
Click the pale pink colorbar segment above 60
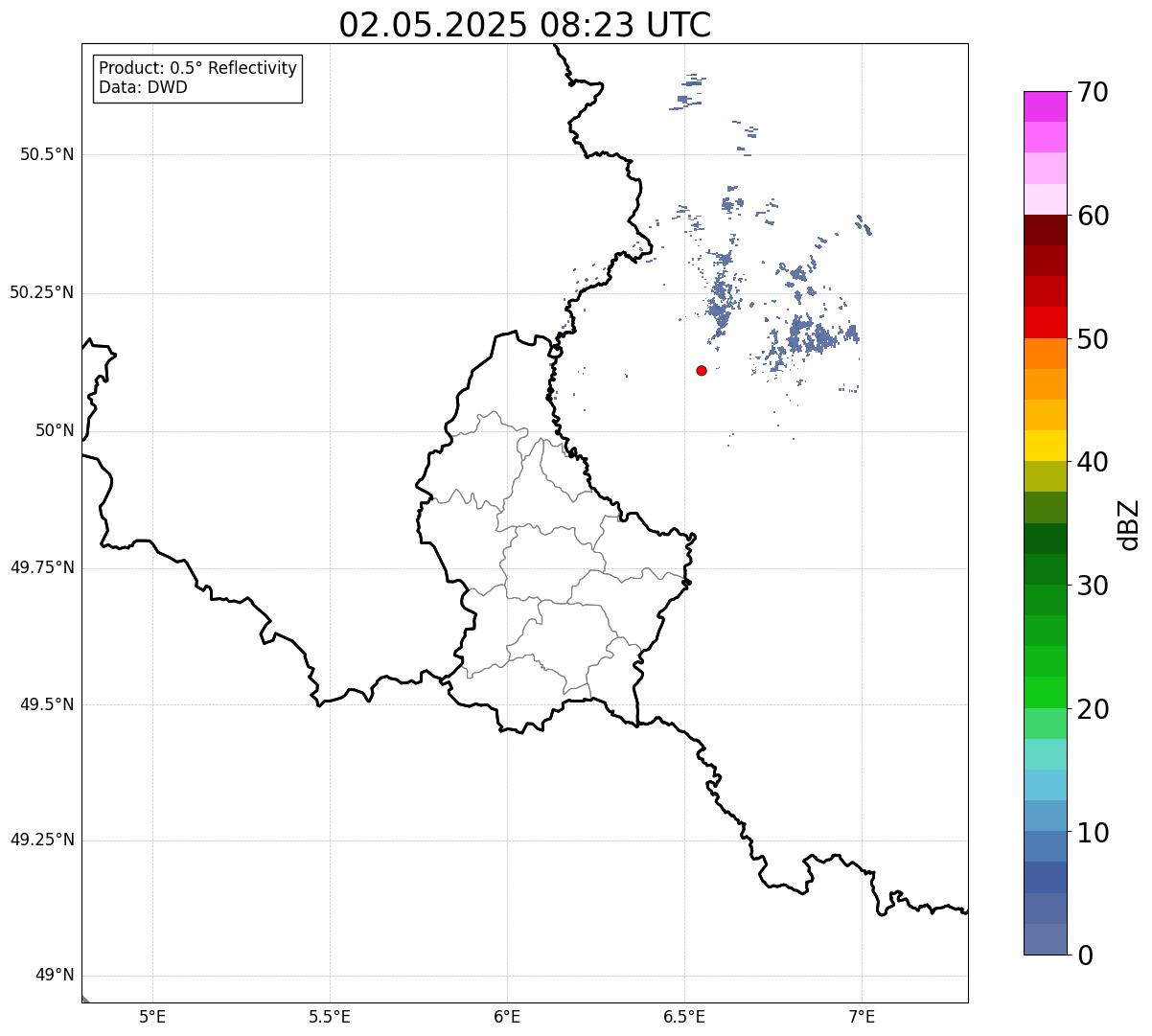click(x=1045, y=199)
